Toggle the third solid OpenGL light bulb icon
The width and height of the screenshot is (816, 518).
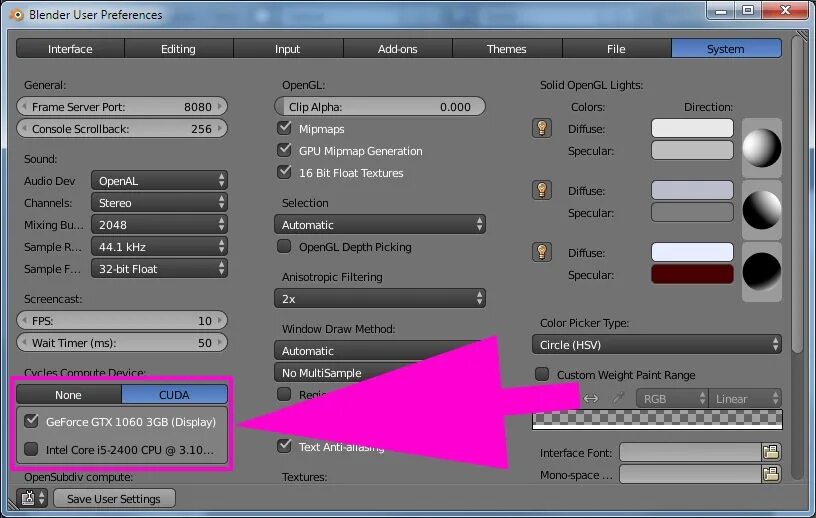click(542, 252)
